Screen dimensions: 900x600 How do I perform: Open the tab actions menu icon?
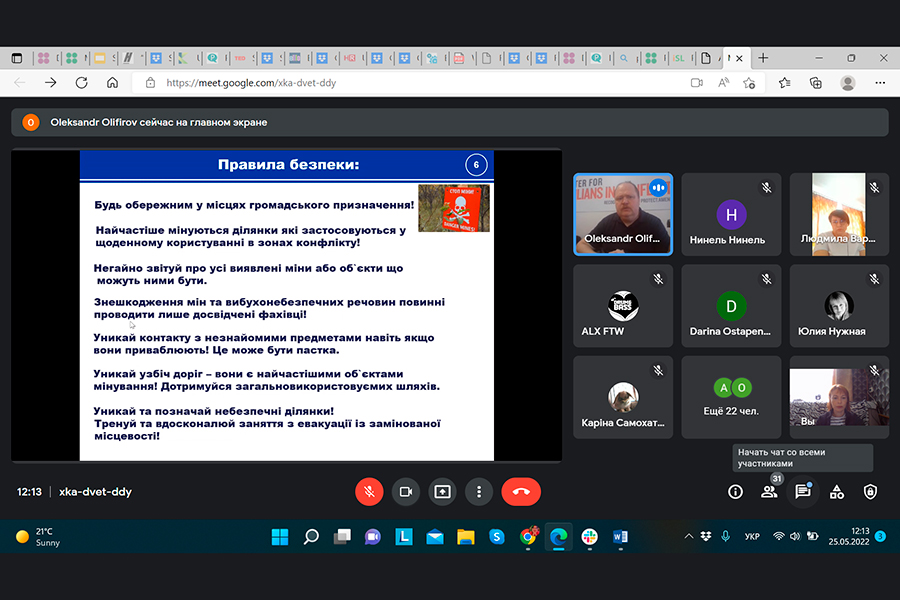tap(17, 58)
